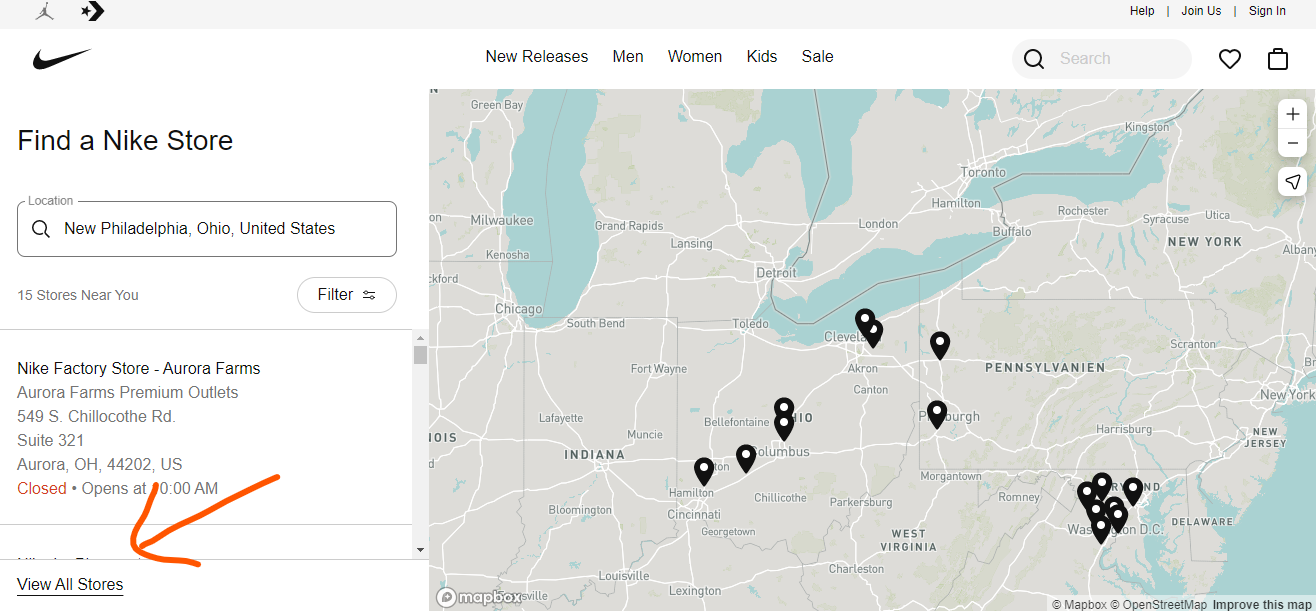The image size is (1316, 611).
Task: Click View All Stores link
Action: (x=70, y=585)
